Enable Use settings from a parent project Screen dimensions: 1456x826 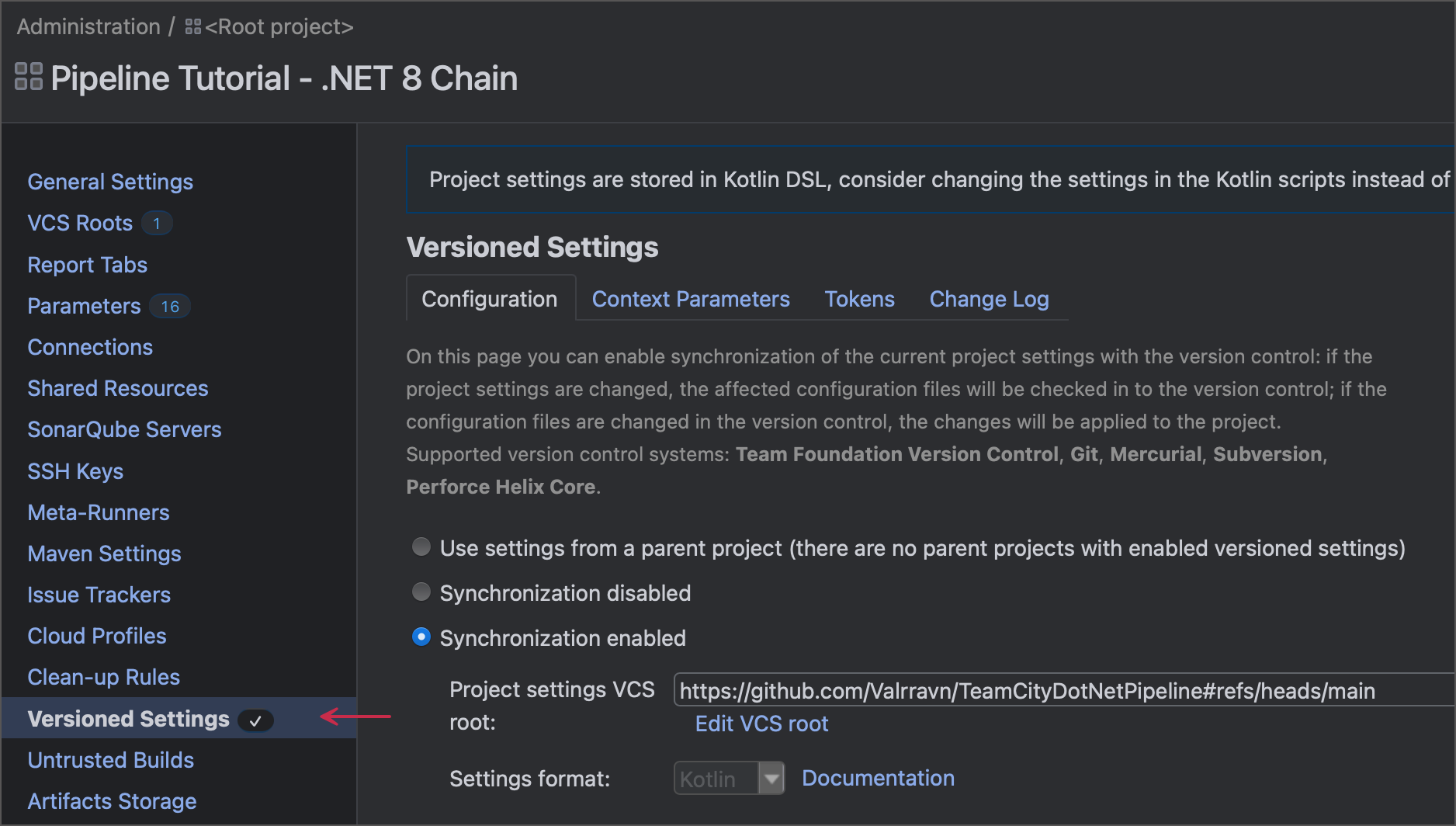point(421,547)
